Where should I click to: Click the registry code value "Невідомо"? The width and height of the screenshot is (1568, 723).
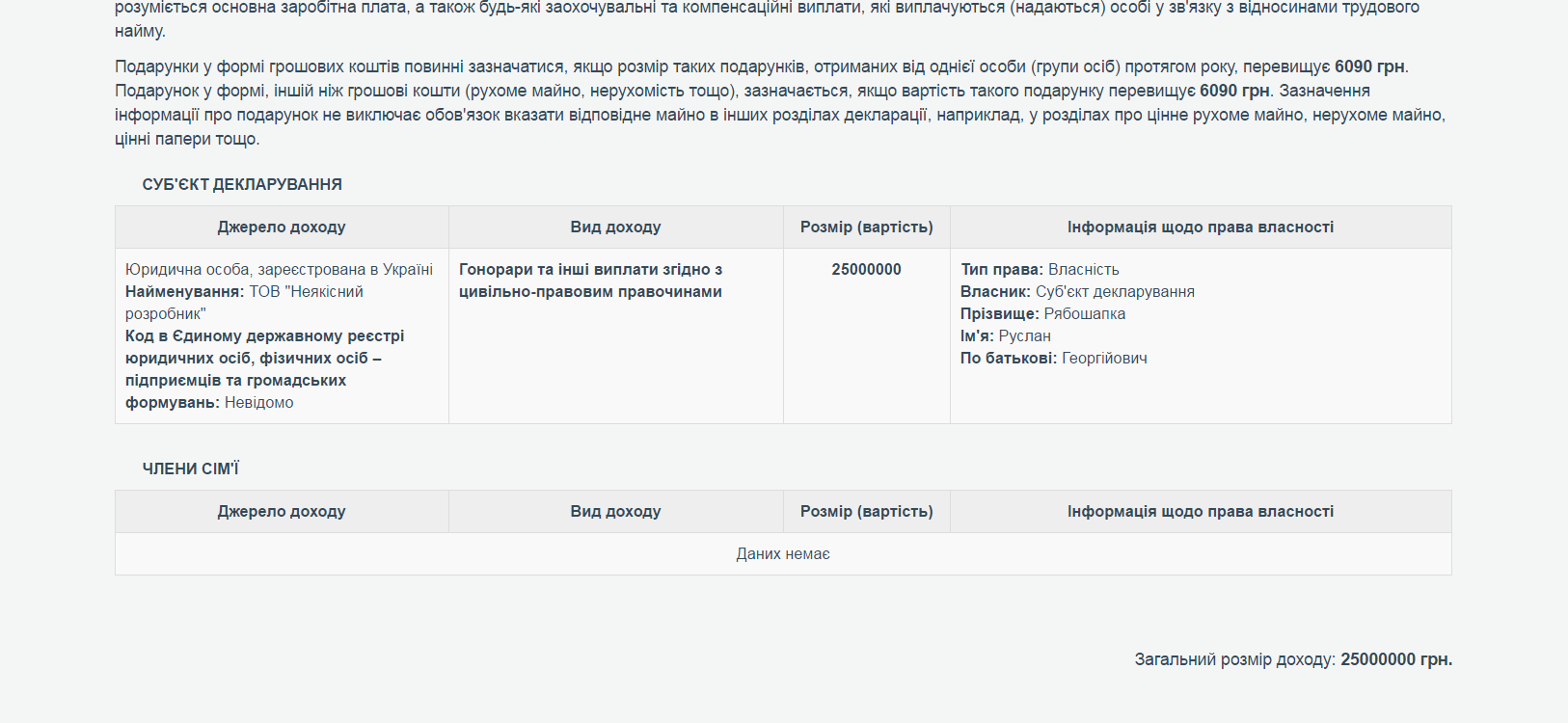coord(258,403)
